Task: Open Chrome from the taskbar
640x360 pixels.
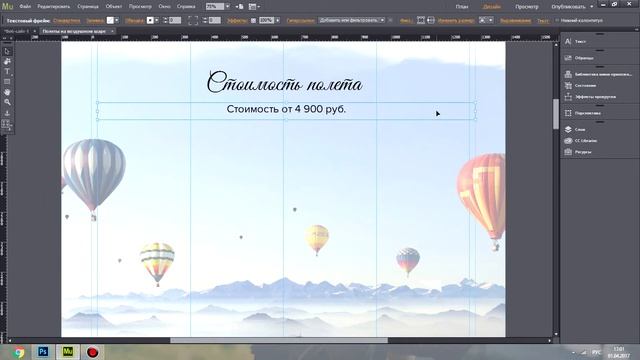Action: click(18, 352)
